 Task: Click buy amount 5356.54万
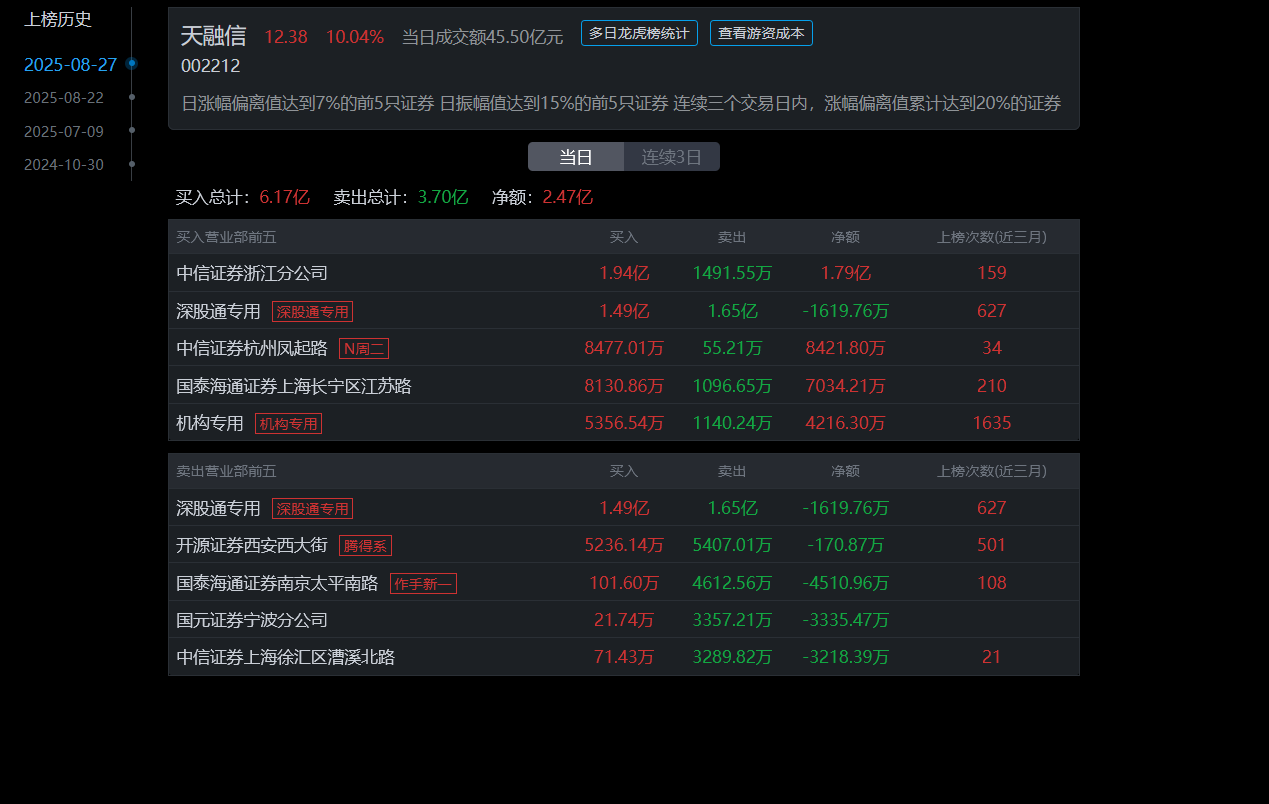coord(624,423)
